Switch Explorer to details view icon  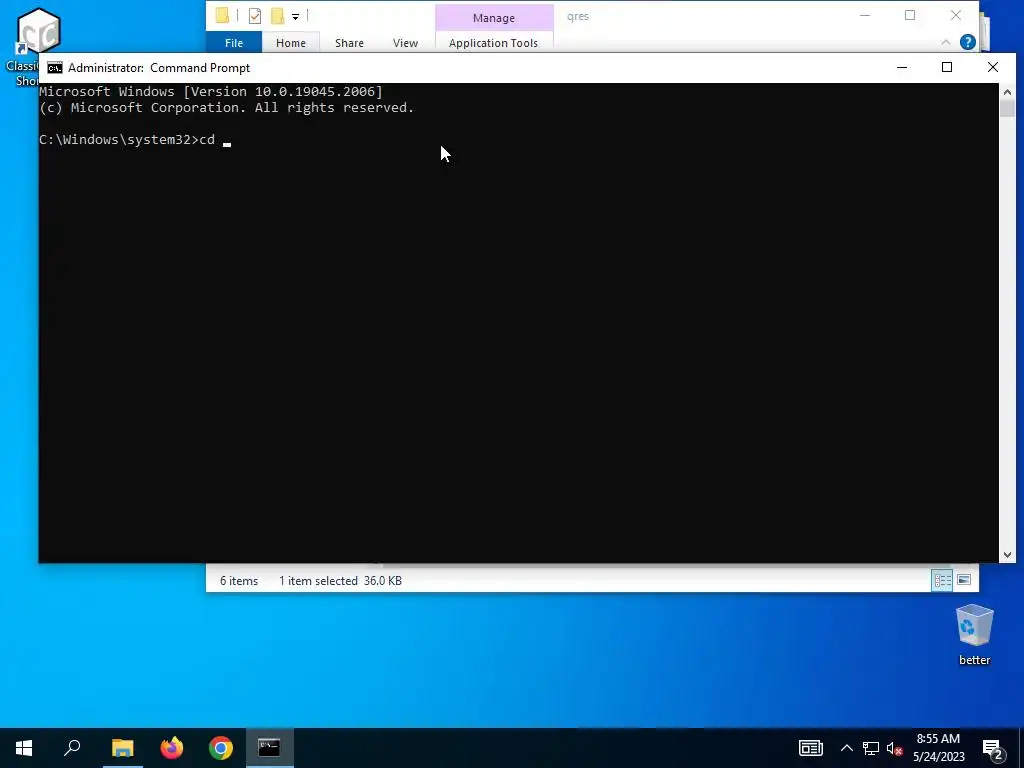[942, 580]
